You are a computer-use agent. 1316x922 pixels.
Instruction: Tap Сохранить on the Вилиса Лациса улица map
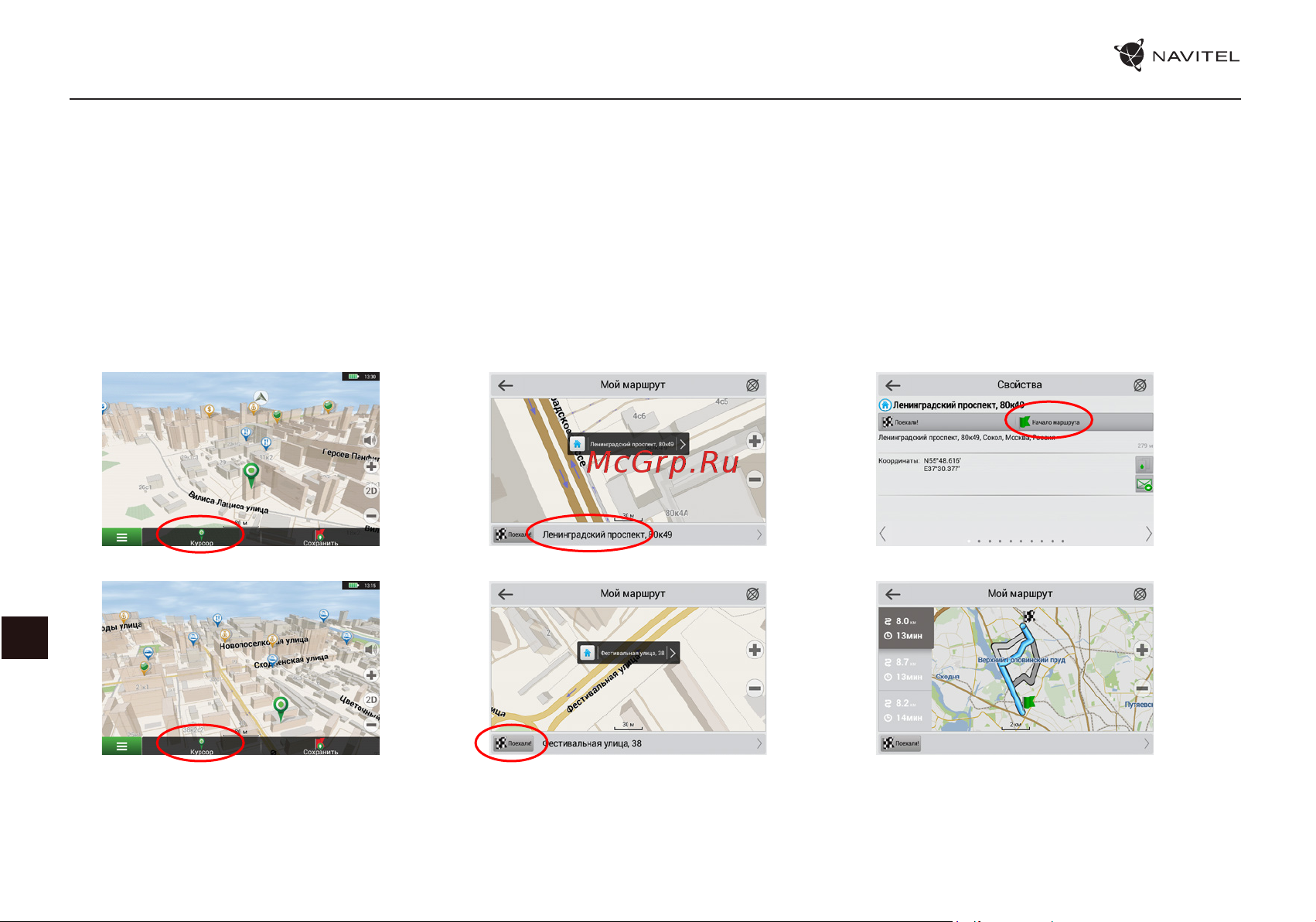320,538
